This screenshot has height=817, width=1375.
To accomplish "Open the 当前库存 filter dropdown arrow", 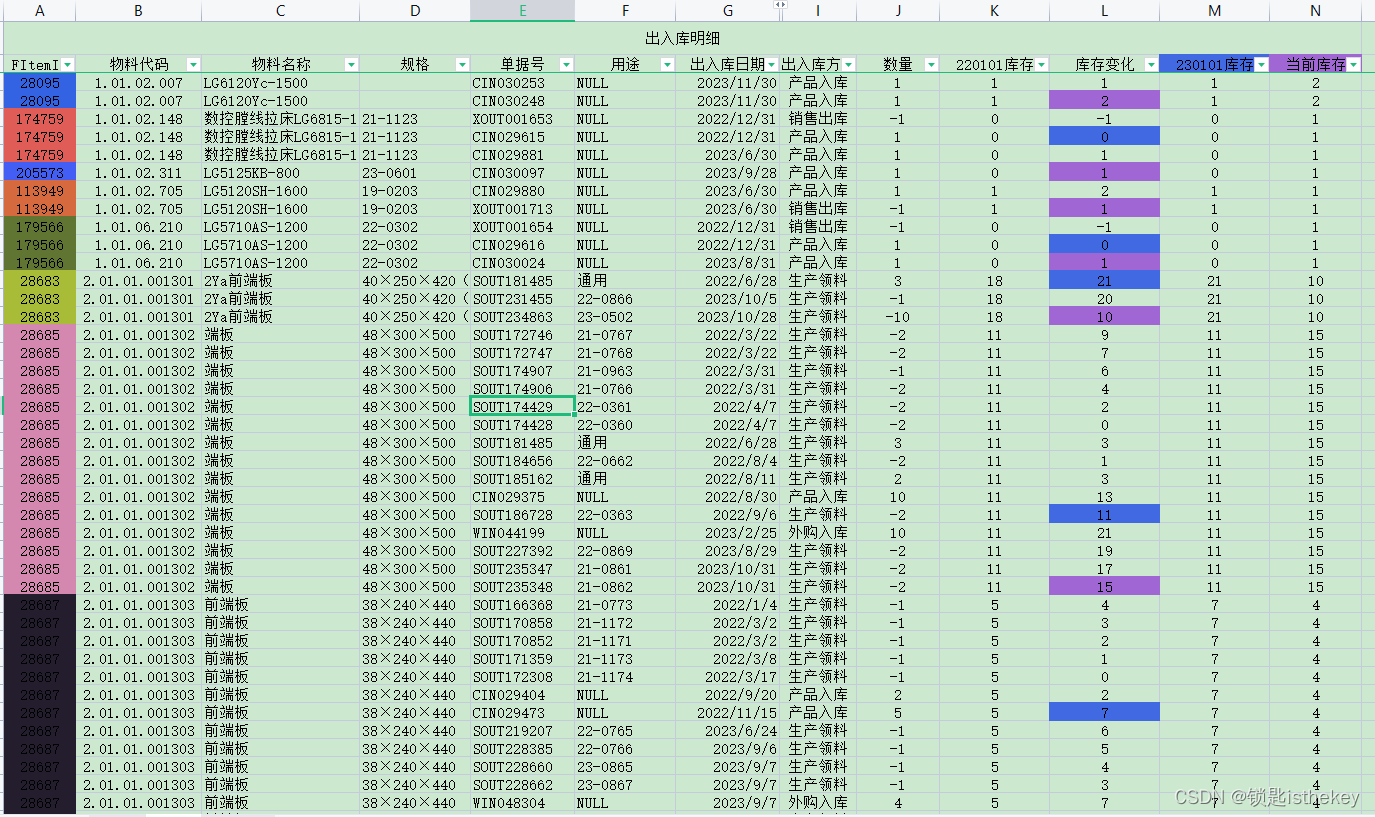I will (x=1353, y=64).
